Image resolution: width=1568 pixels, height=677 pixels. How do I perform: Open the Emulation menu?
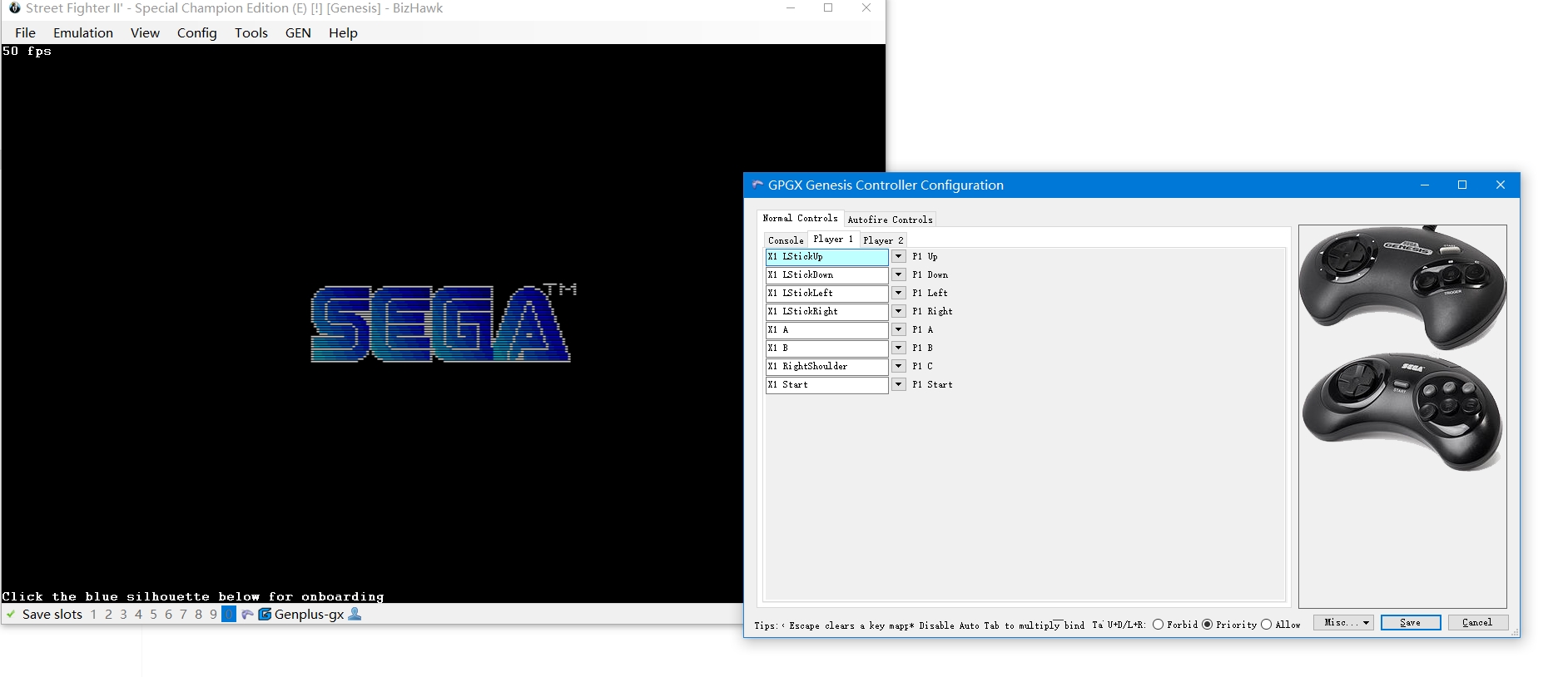click(83, 32)
